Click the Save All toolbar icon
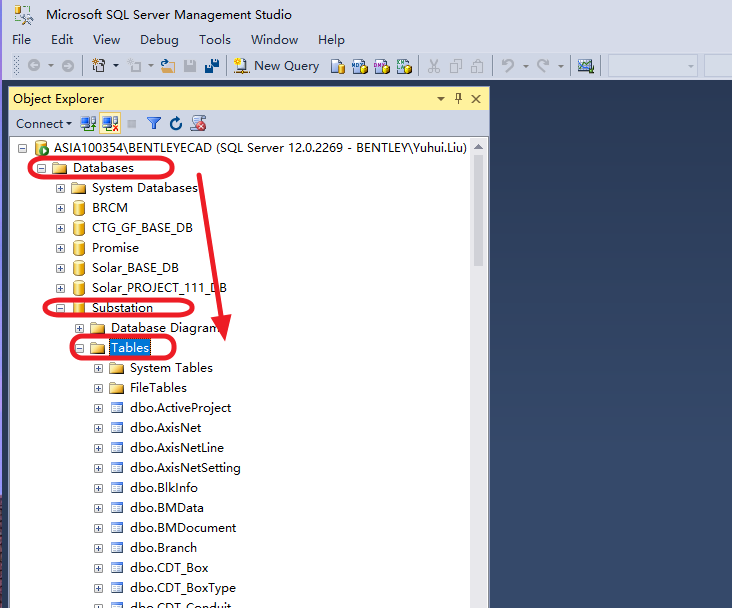The height and width of the screenshot is (608, 732). point(212,66)
